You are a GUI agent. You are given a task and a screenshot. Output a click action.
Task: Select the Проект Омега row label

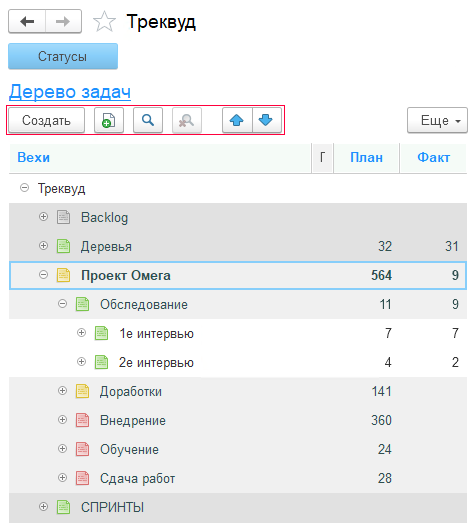pos(126,275)
